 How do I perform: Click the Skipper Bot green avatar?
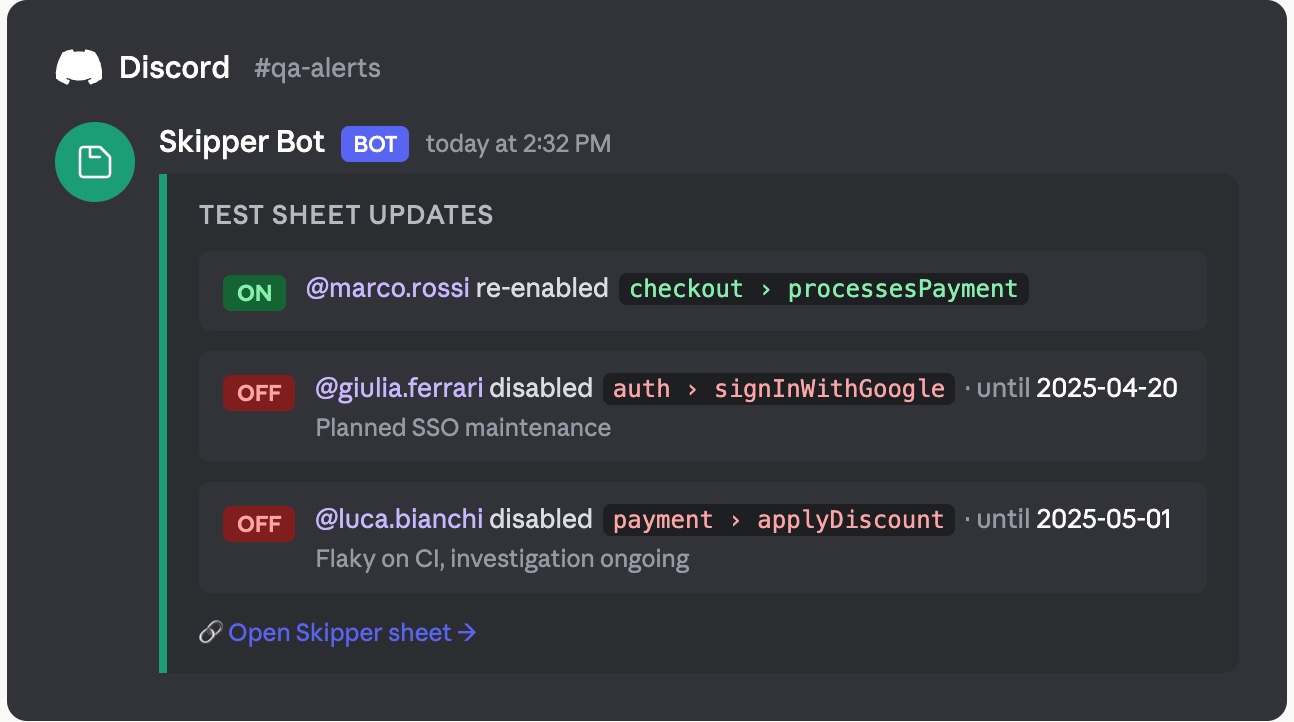coord(95,162)
